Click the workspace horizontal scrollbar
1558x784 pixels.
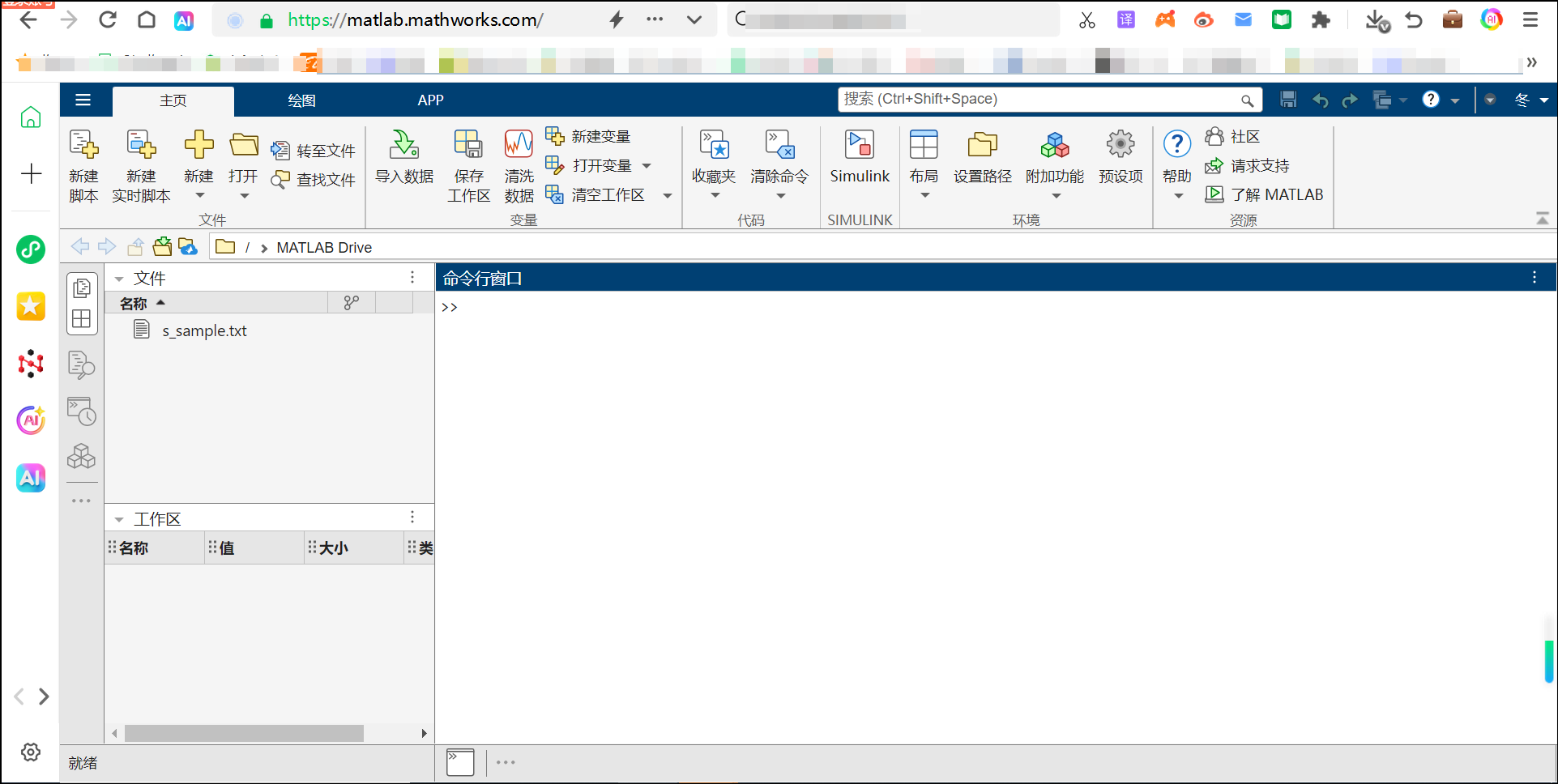pos(244,733)
